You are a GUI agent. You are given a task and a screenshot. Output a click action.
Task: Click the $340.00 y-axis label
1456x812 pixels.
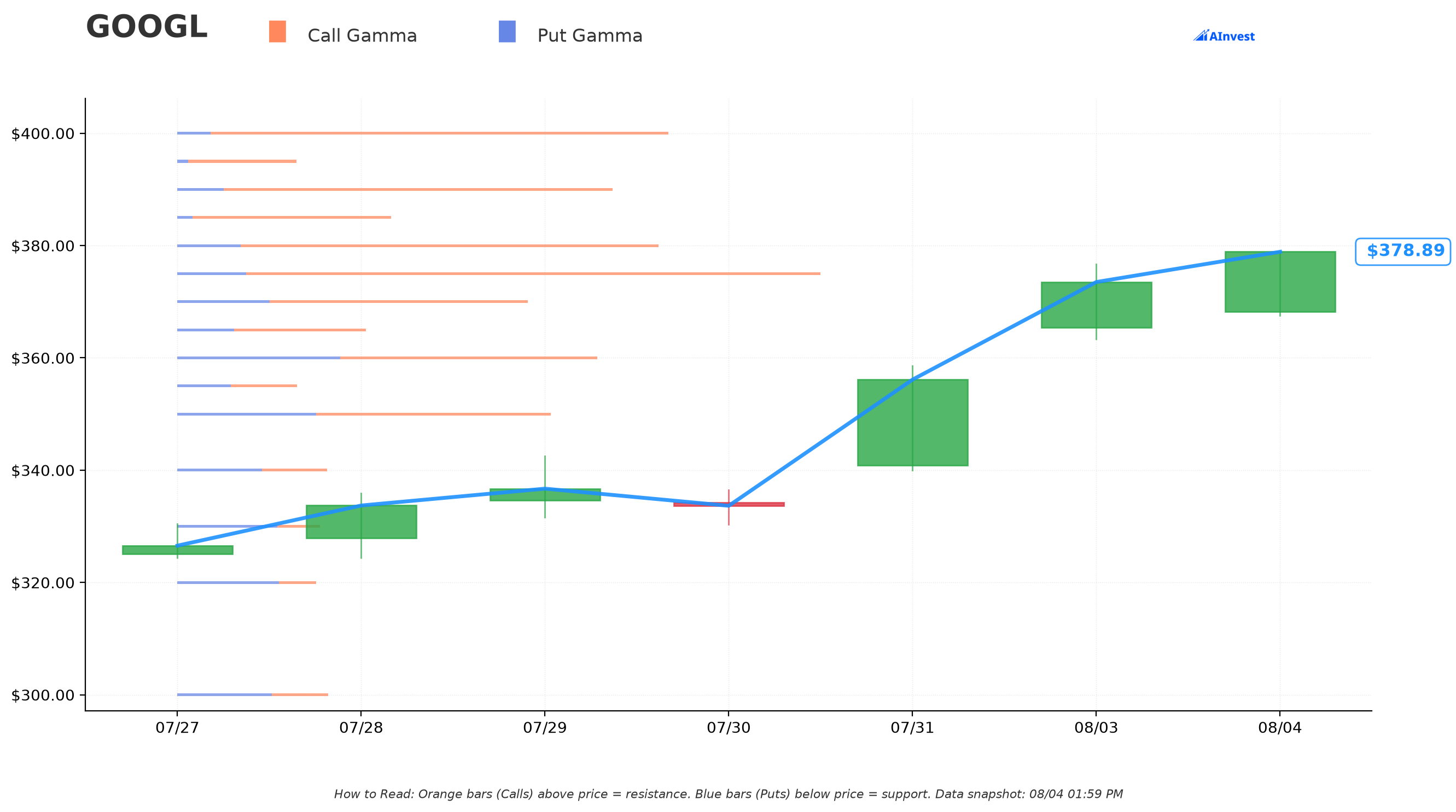[x=44, y=471]
